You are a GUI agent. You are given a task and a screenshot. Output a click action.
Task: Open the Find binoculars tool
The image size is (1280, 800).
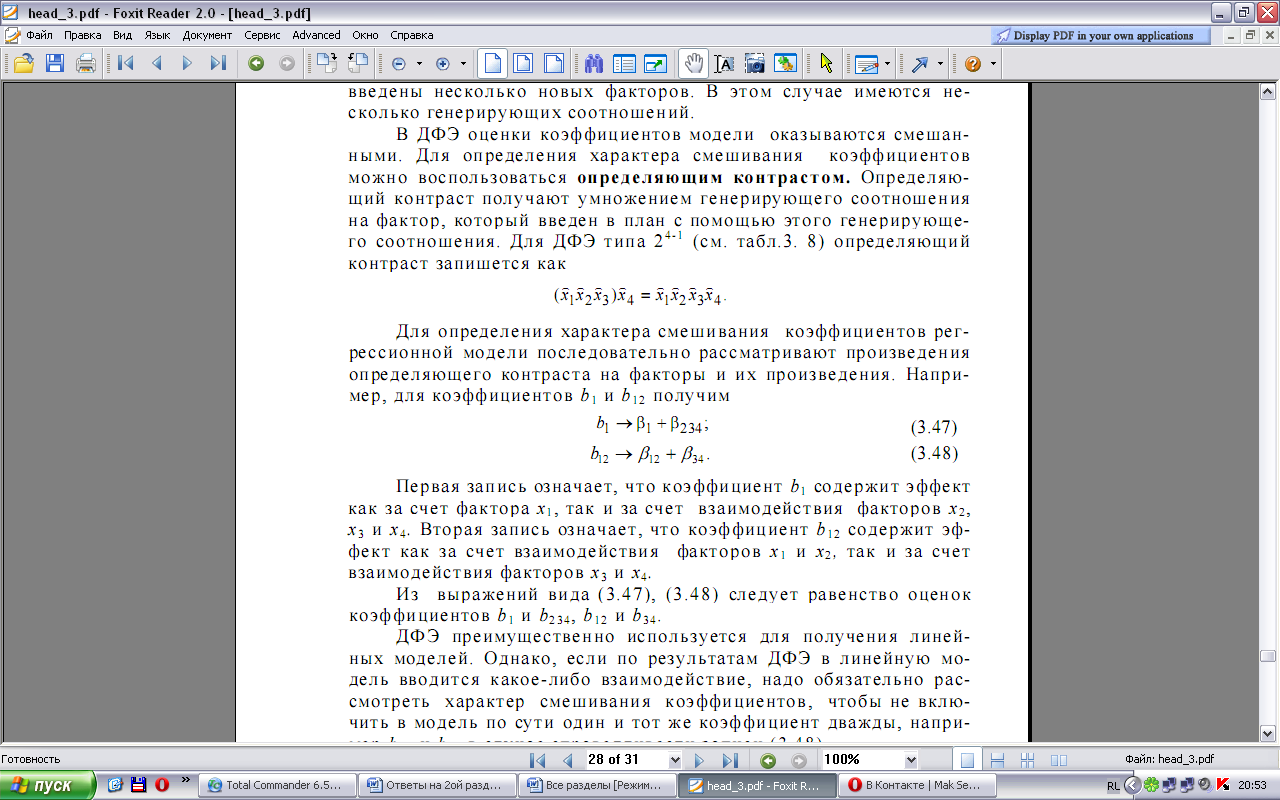click(594, 64)
